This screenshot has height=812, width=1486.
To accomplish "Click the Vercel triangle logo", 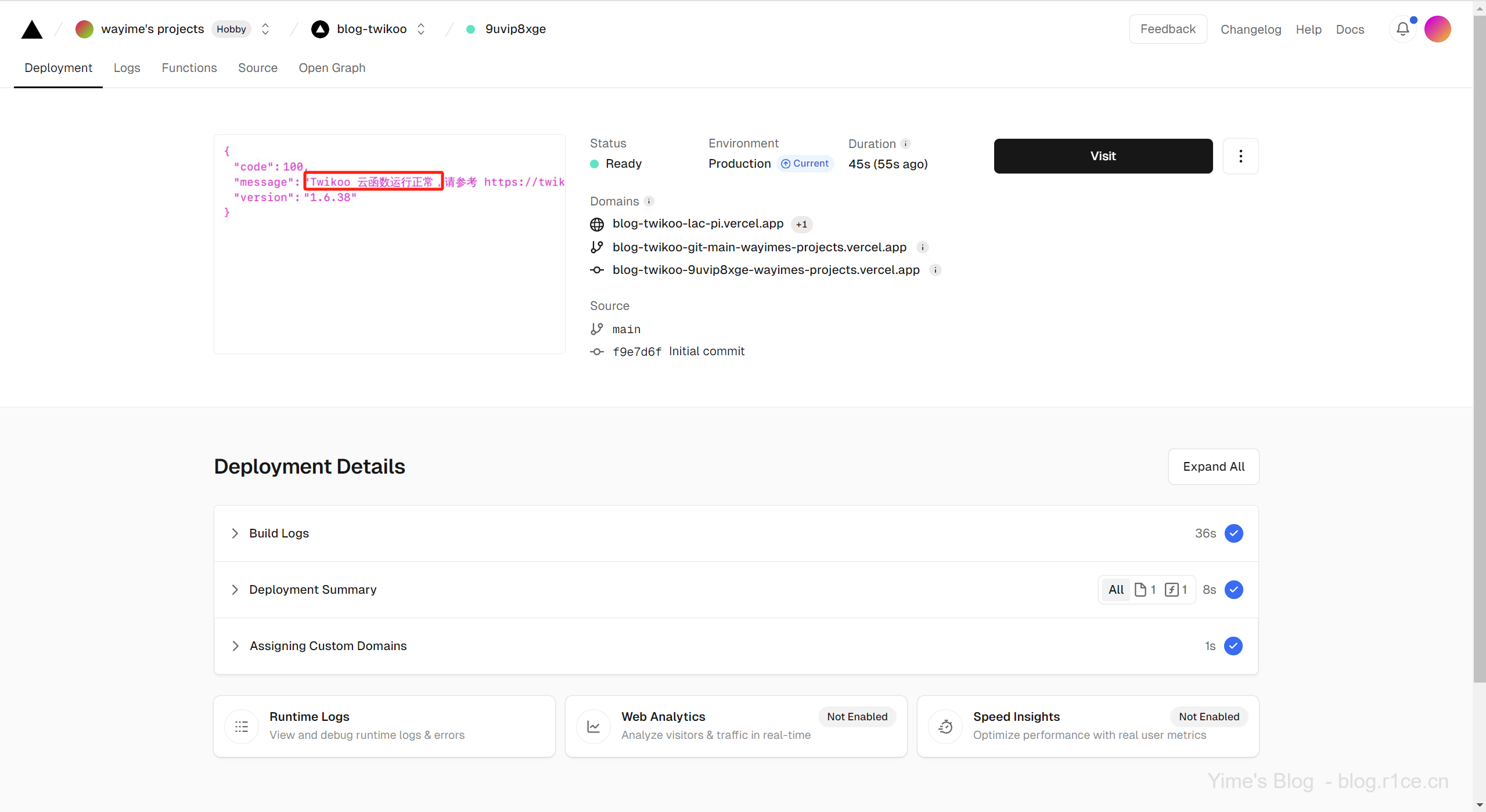I will click(32, 29).
